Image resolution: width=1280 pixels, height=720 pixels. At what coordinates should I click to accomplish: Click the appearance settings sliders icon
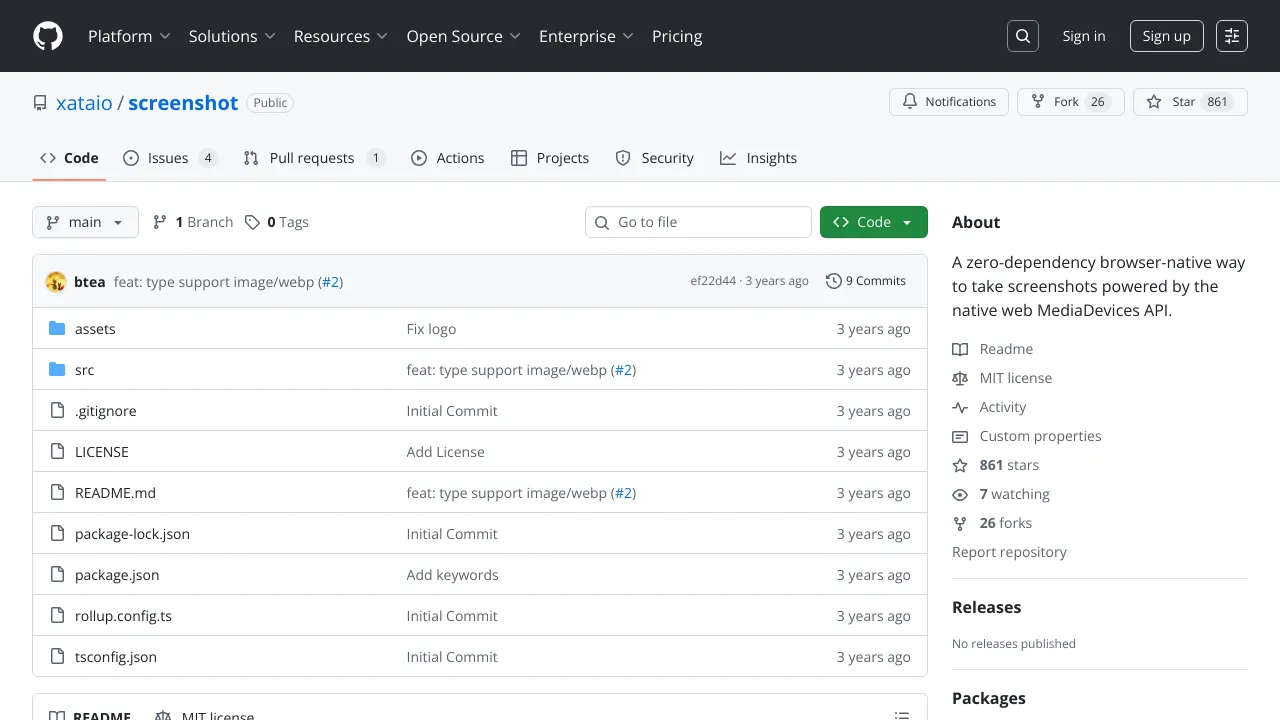(1232, 36)
